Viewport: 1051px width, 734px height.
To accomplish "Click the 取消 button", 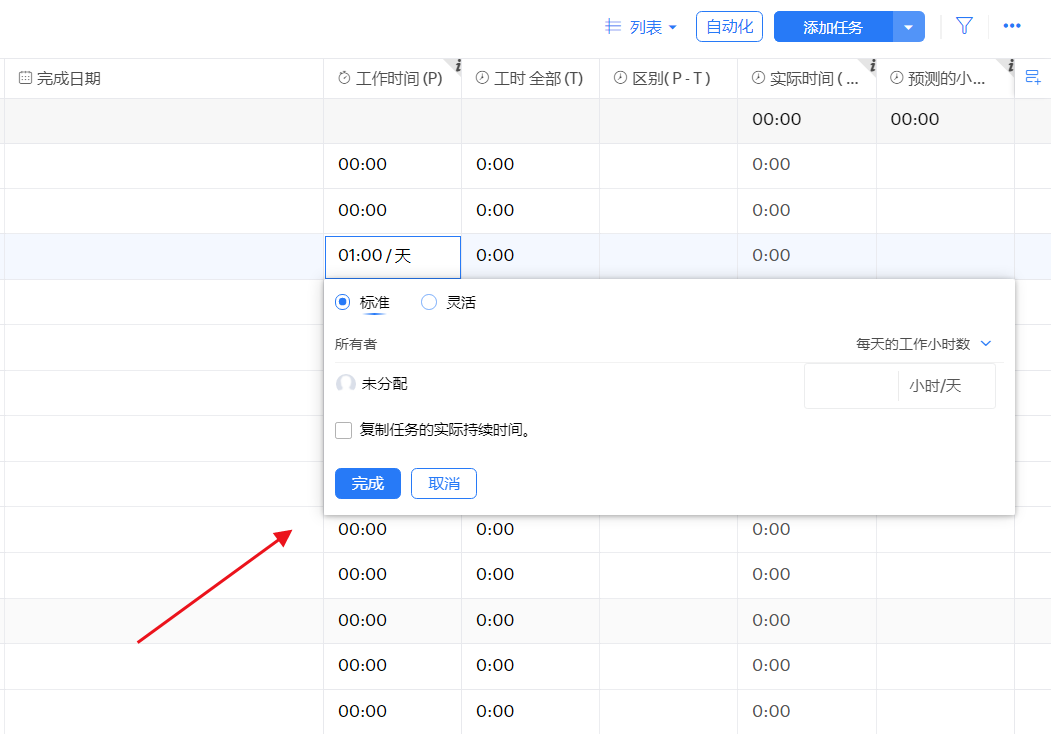I will [444, 483].
